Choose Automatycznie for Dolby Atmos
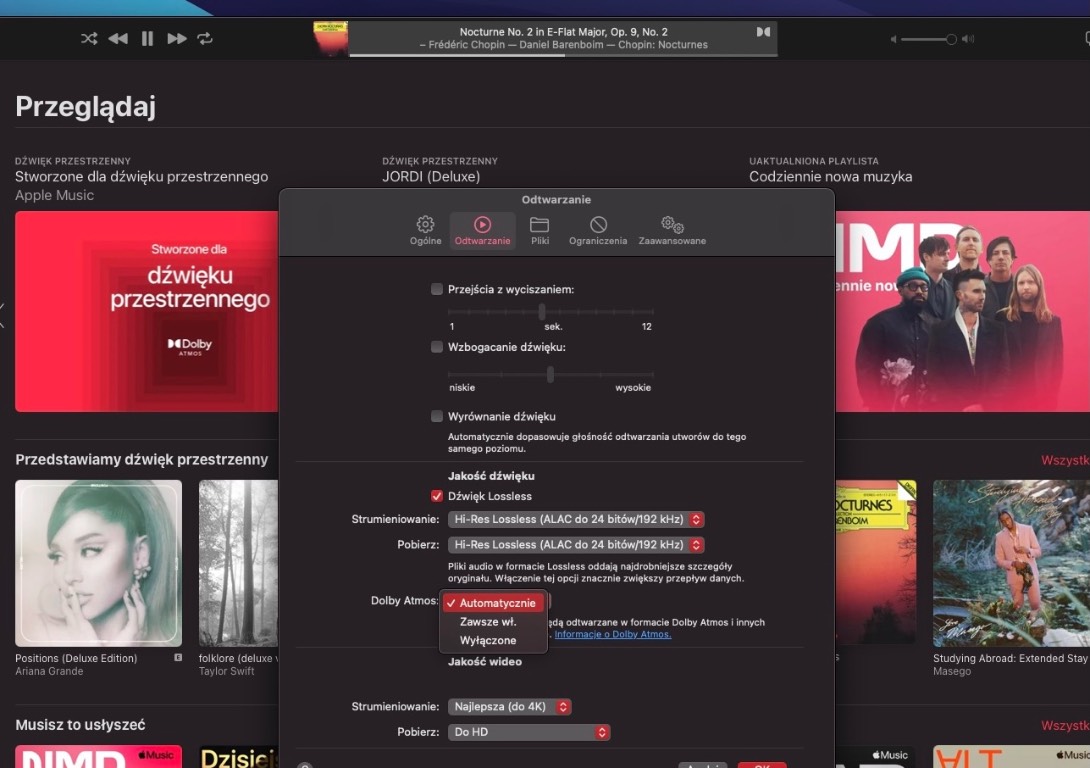 point(494,603)
